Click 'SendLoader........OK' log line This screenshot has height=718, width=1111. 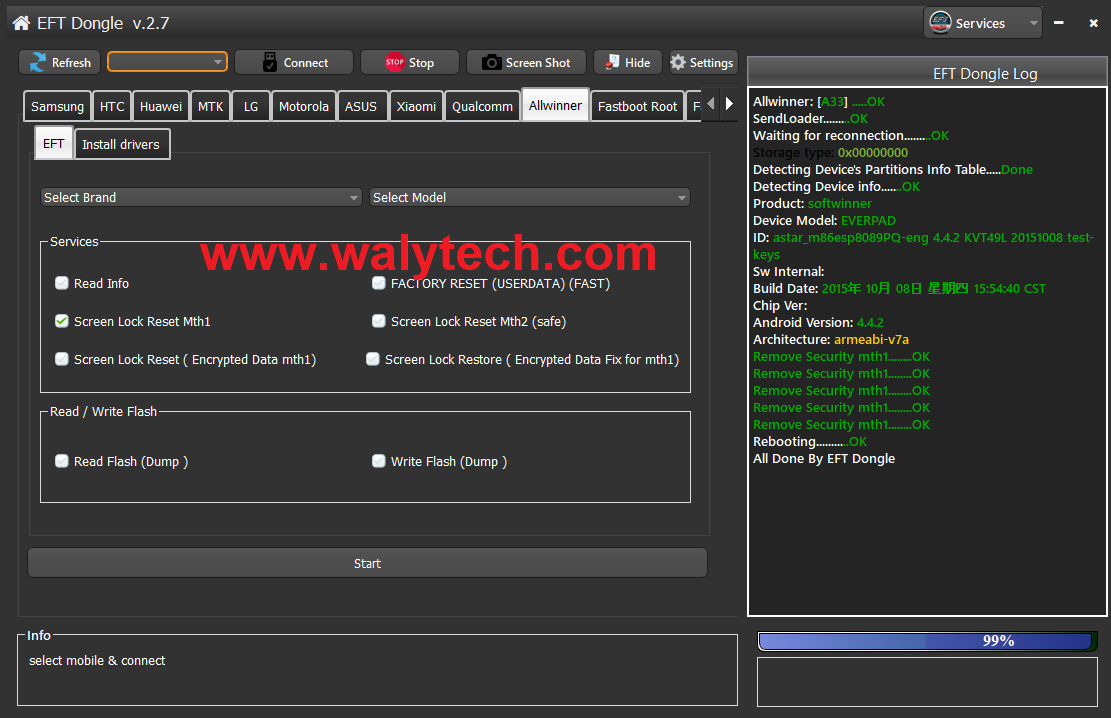(810, 118)
